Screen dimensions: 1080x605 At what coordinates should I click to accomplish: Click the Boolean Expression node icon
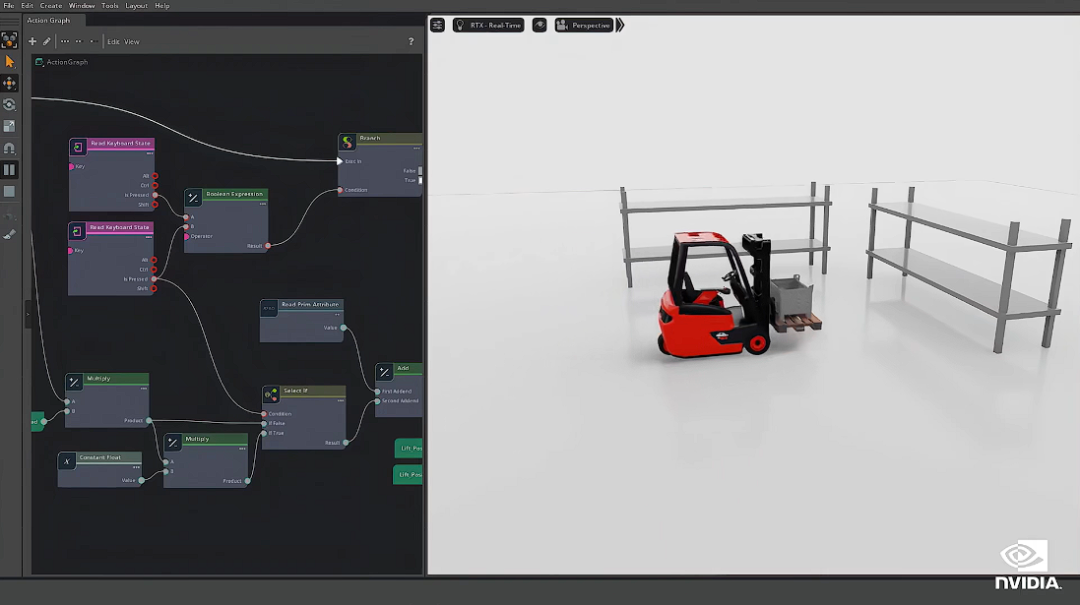[x=194, y=198]
